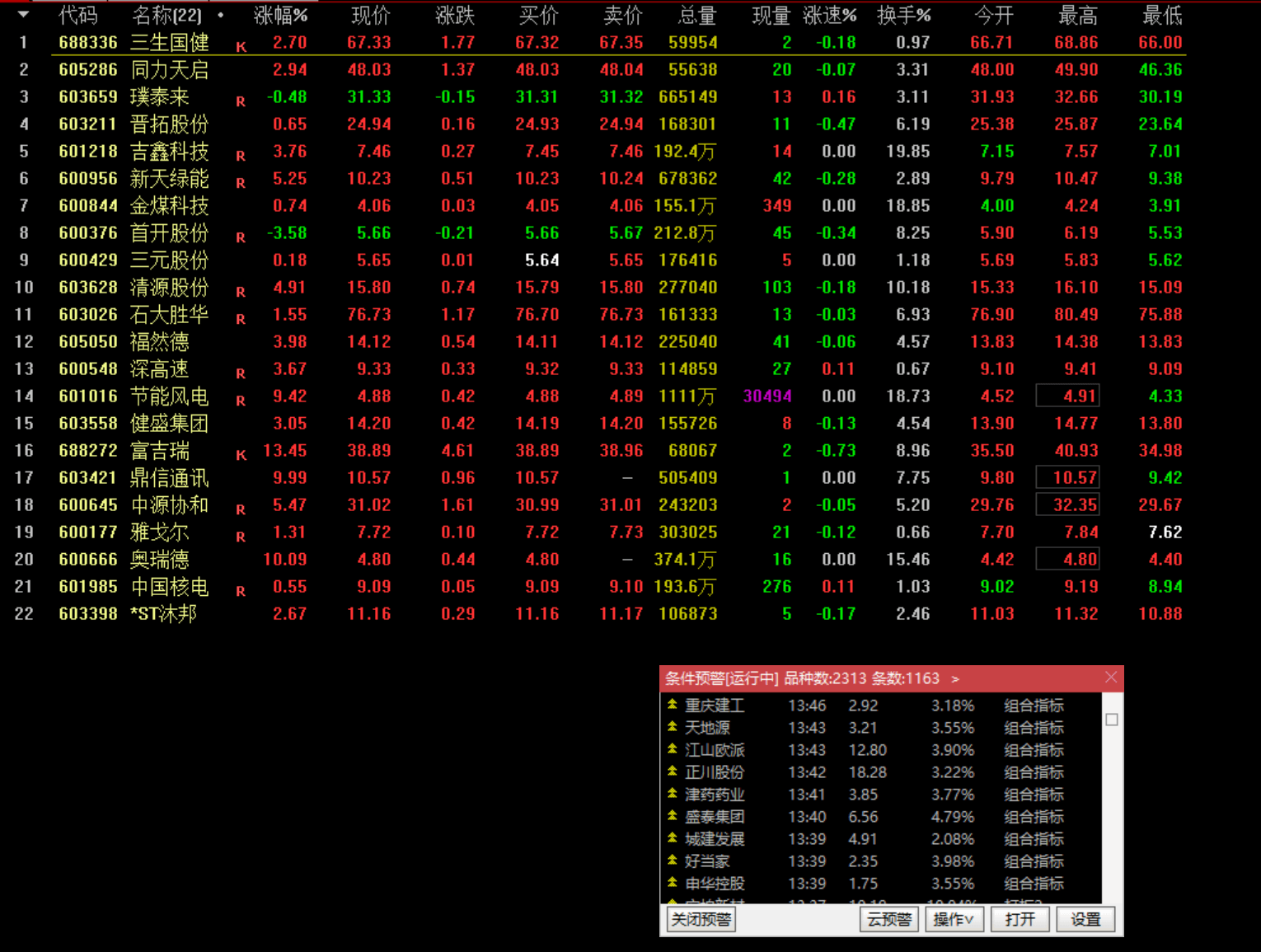Image resolution: width=1261 pixels, height=952 pixels.
Task: Click the scrollbar box in the alert list
Action: point(1112,720)
